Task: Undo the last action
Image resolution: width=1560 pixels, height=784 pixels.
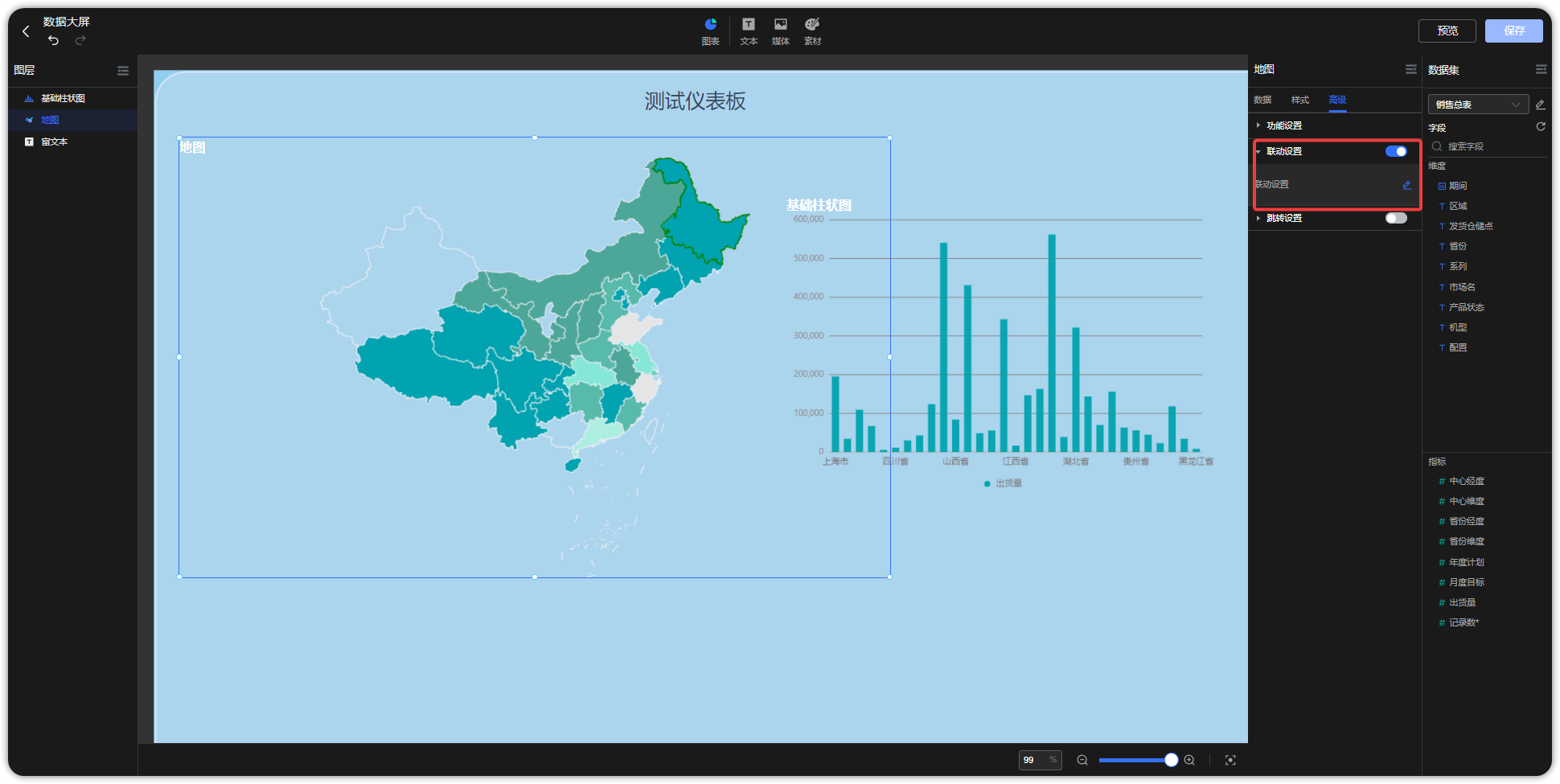Action: (x=53, y=40)
